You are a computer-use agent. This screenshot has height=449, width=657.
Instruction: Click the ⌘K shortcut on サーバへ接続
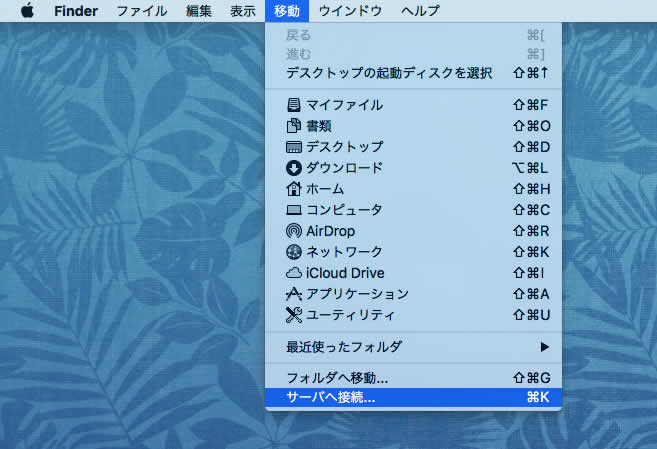click(x=538, y=397)
